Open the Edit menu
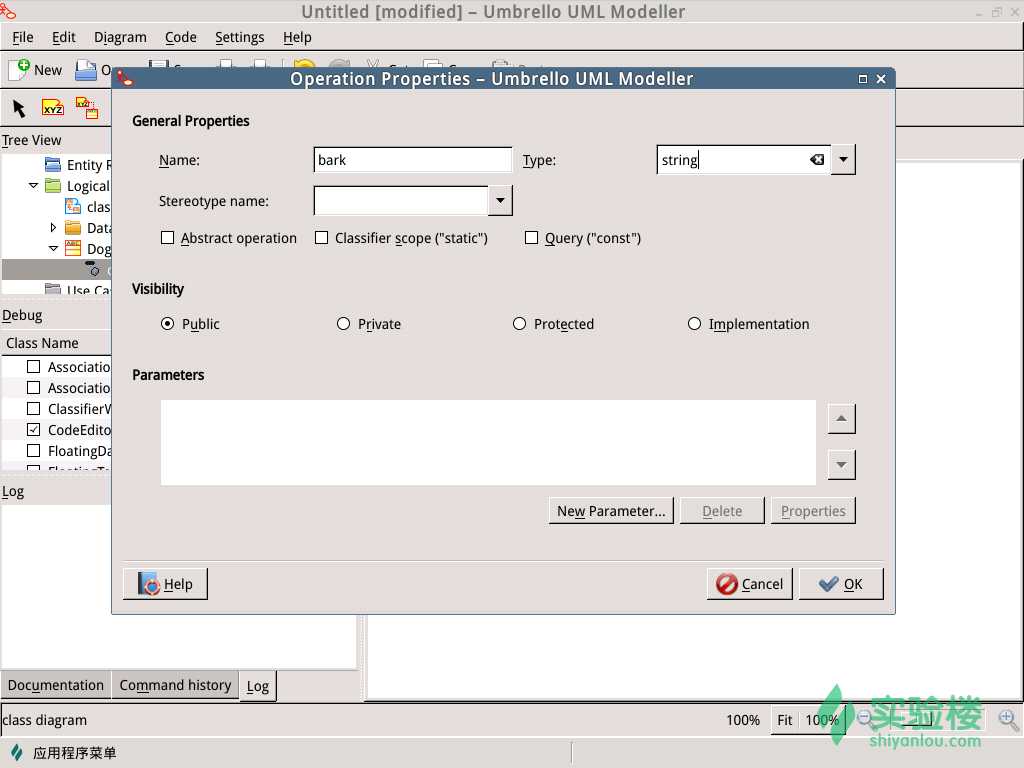Screen dimensions: 1024x768 (x=63, y=37)
